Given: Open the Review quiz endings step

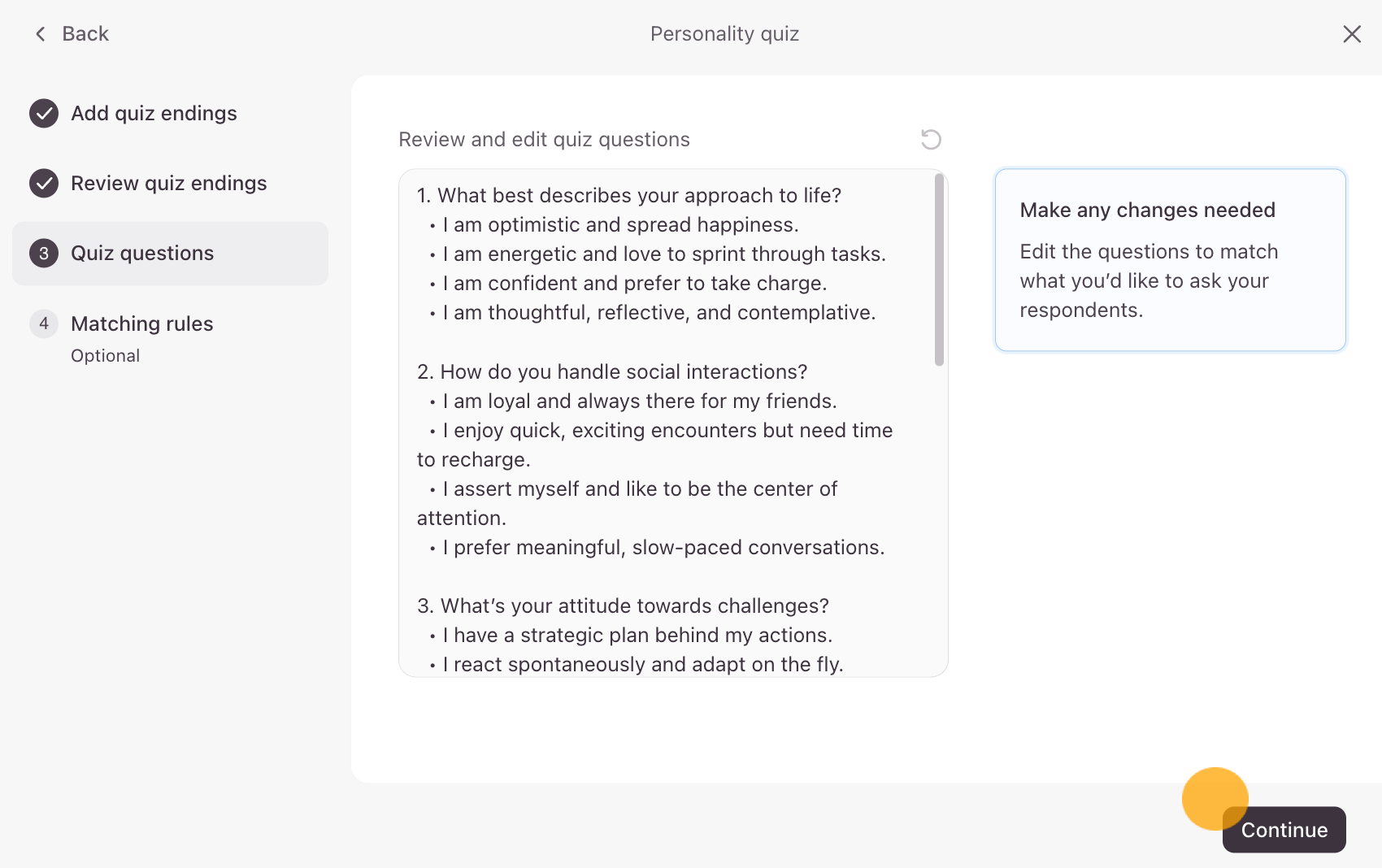Looking at the screenshot, I should click(x=168, y=184).
